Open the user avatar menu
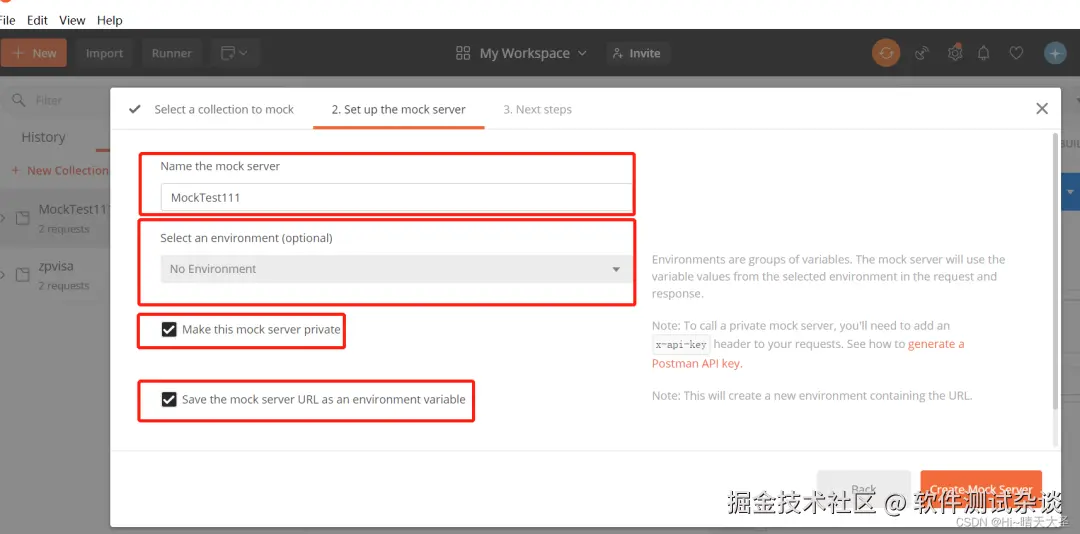The width and height of the screenshot is (1080, 534). pyautogui.click(x=1055, y=53)
